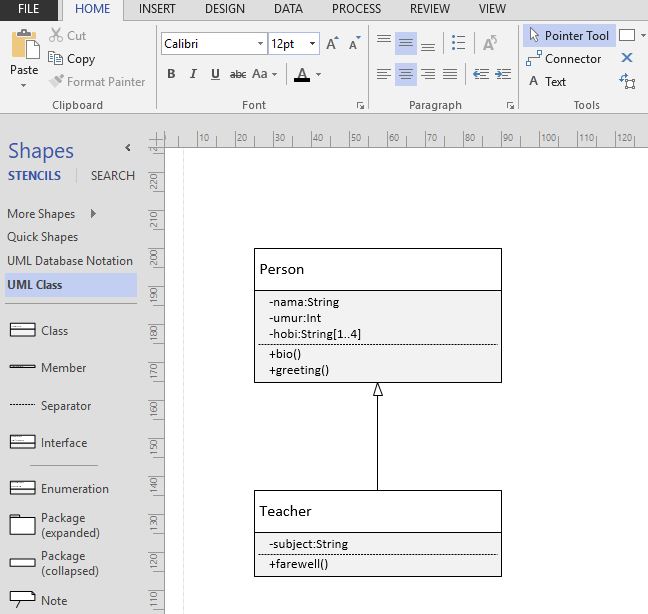Screen dimensions: 648x614
Task: Select the Connector tool
Action: click(563, 59)
